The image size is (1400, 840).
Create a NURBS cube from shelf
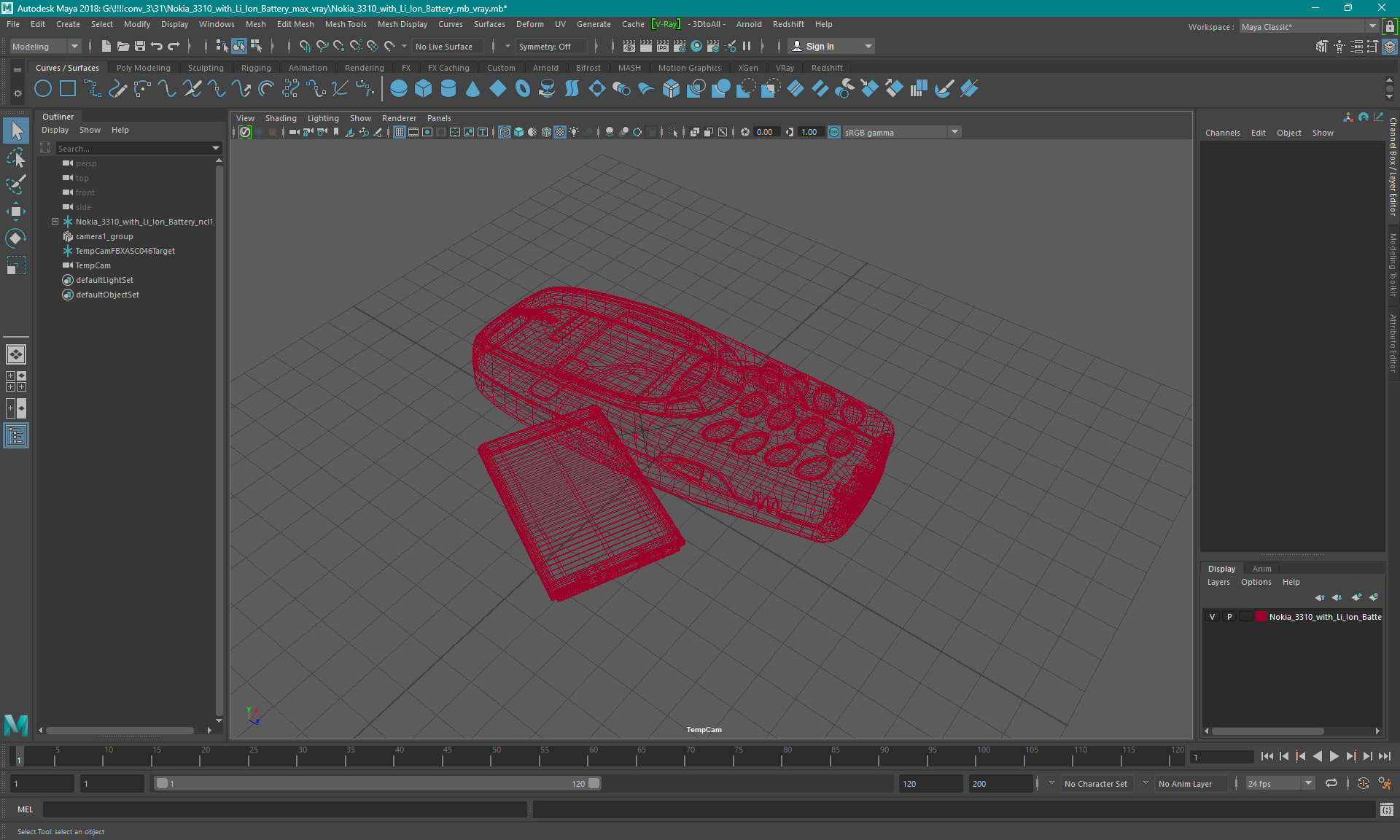point(424,89)
